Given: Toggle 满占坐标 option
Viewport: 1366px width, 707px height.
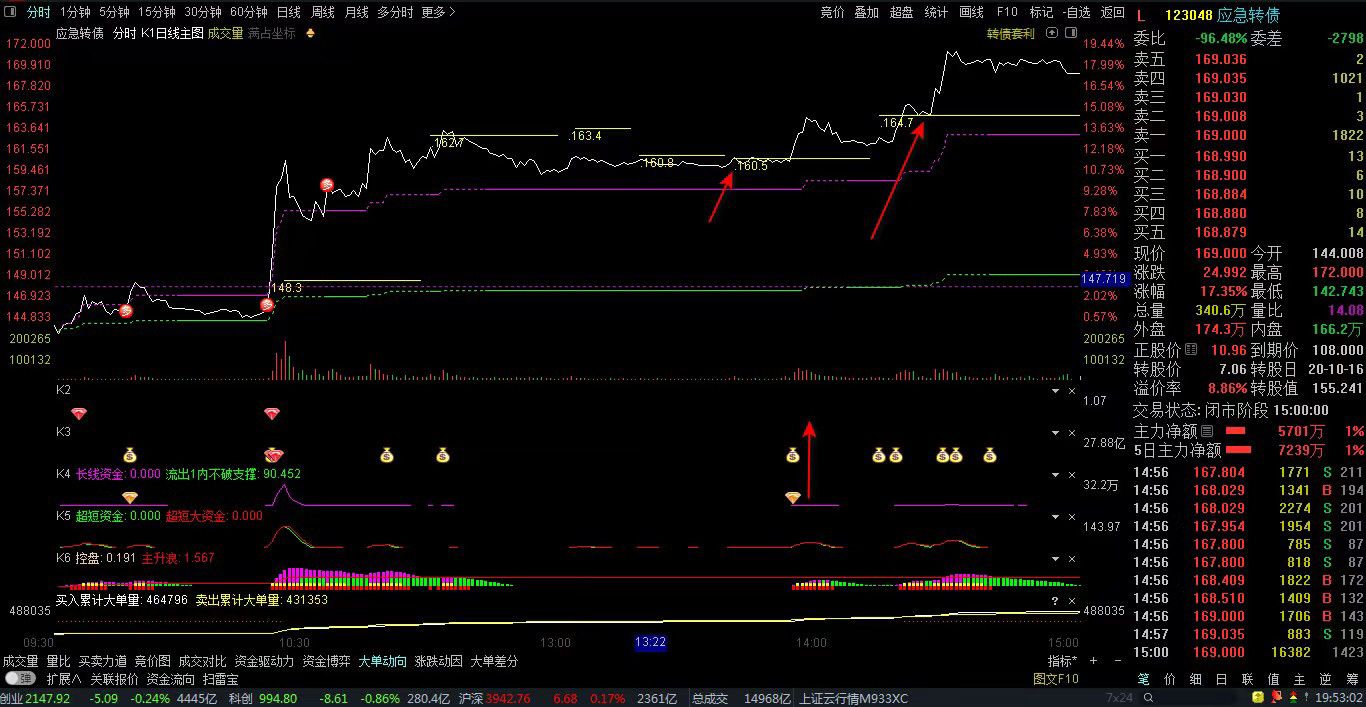Looking at the screenshot, I should (272, 33).
